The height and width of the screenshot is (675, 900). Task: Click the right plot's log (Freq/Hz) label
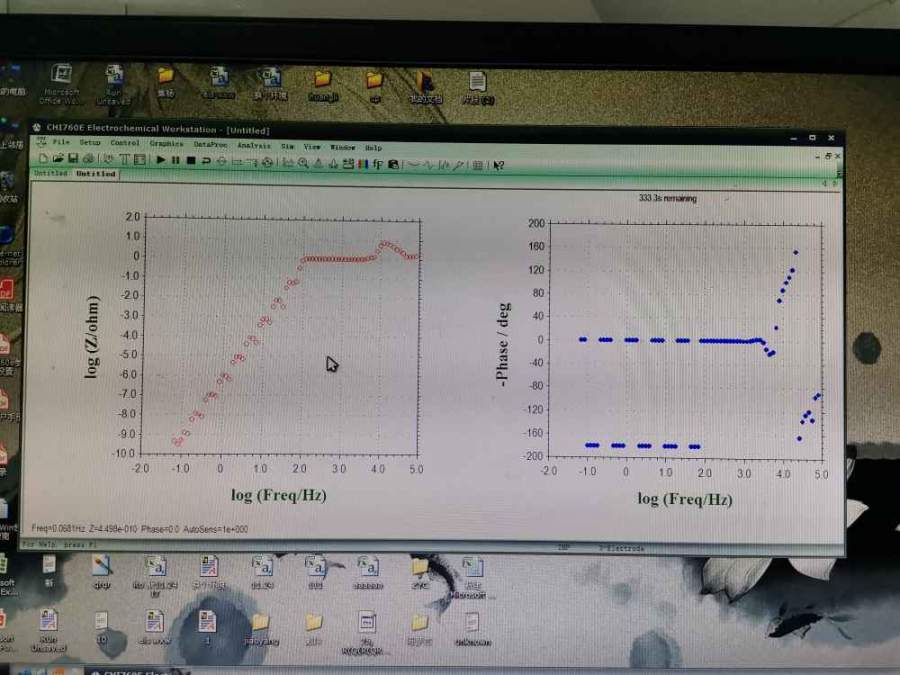pos(685,499)
